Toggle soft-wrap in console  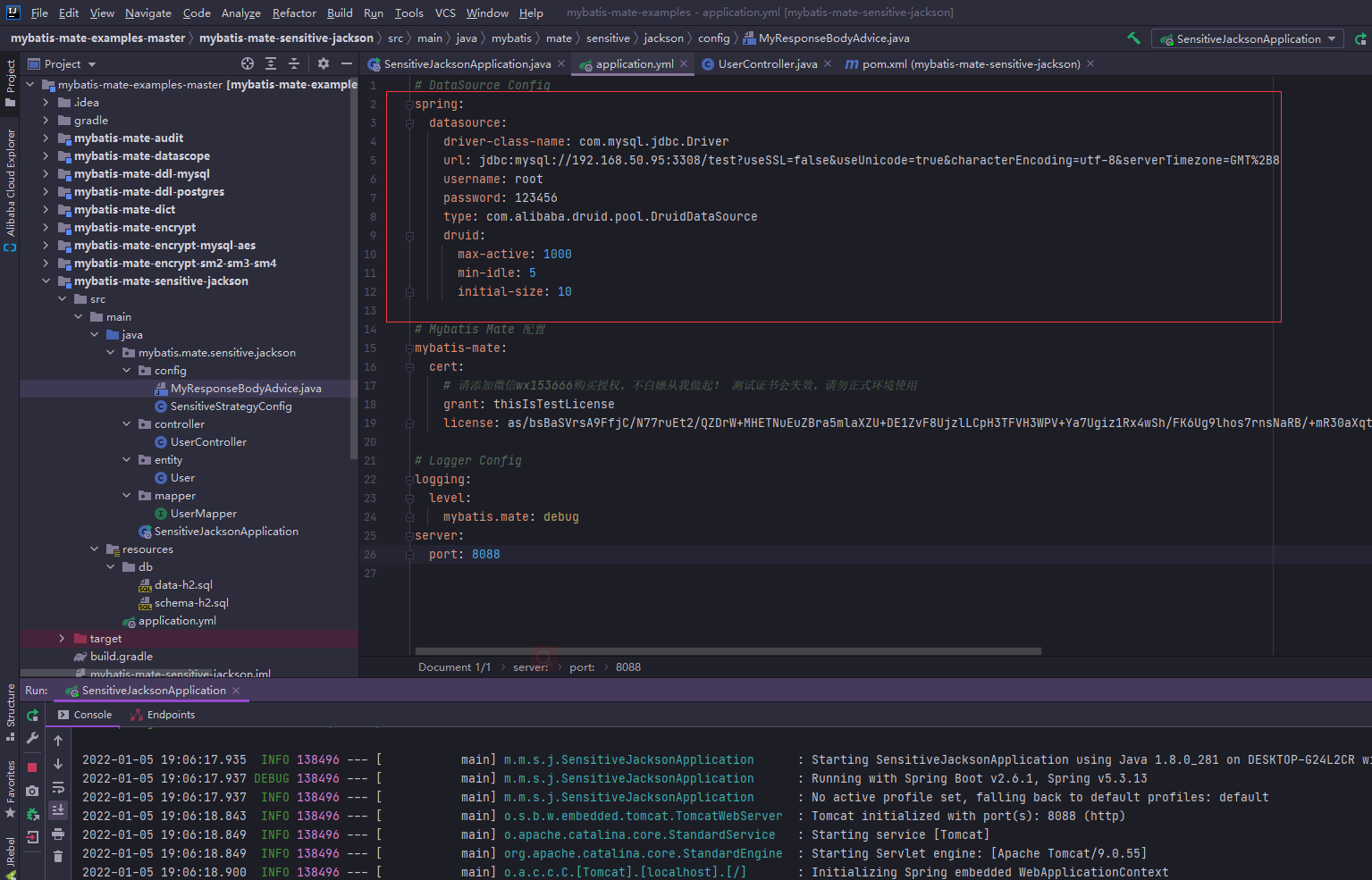click(x=58, y=787)
